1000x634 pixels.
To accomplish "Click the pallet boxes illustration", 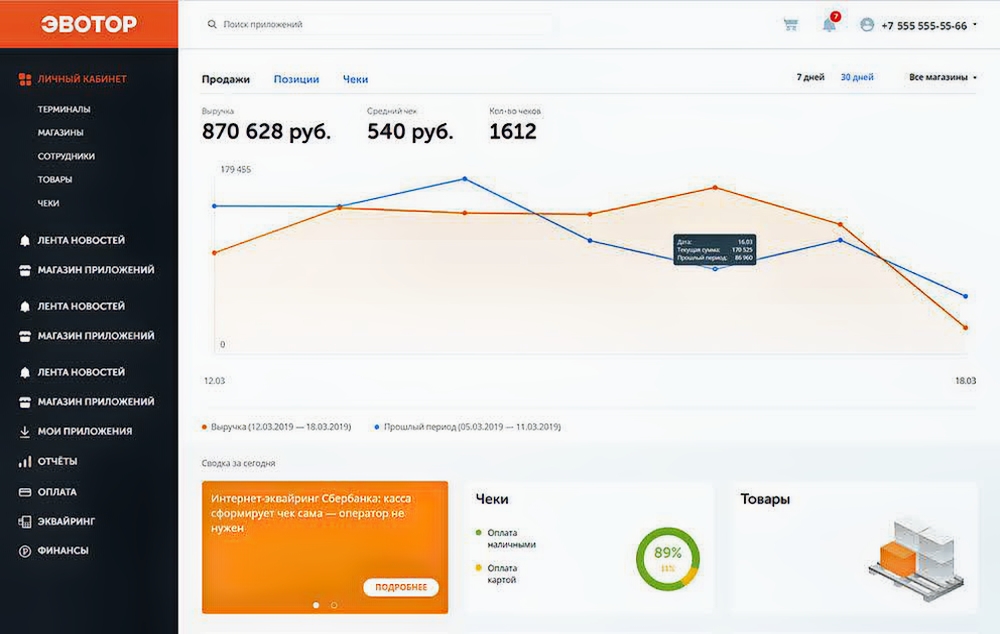I will (x=916, y=560).
